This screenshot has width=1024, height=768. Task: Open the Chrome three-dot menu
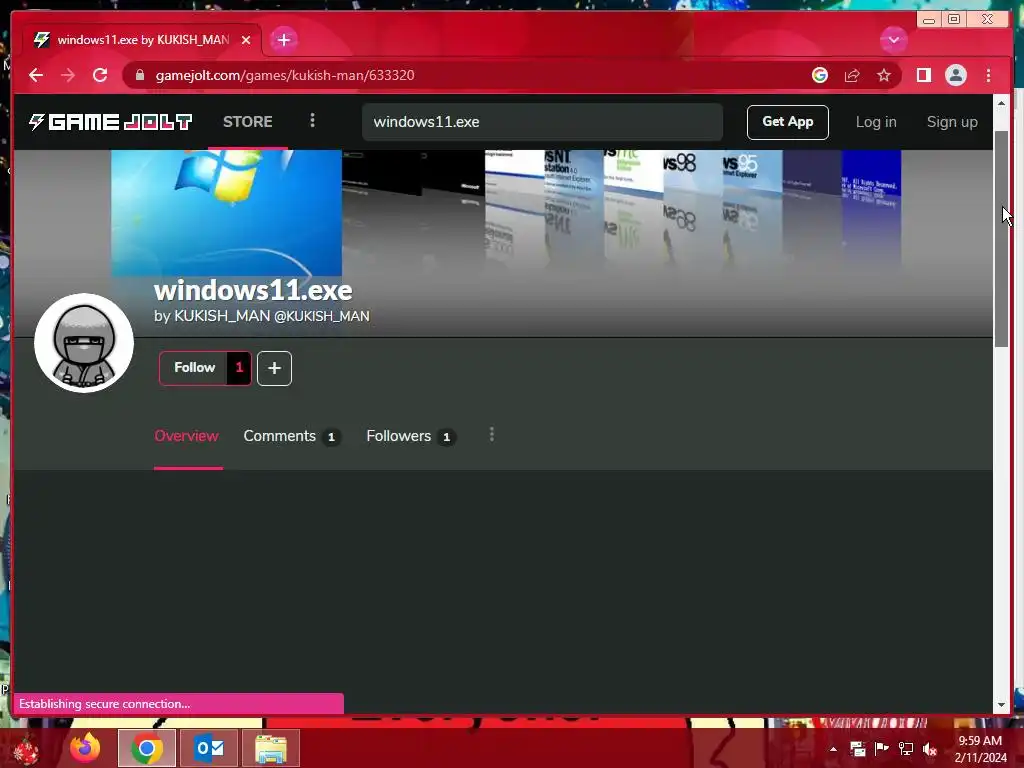click(x=988, y=75)
